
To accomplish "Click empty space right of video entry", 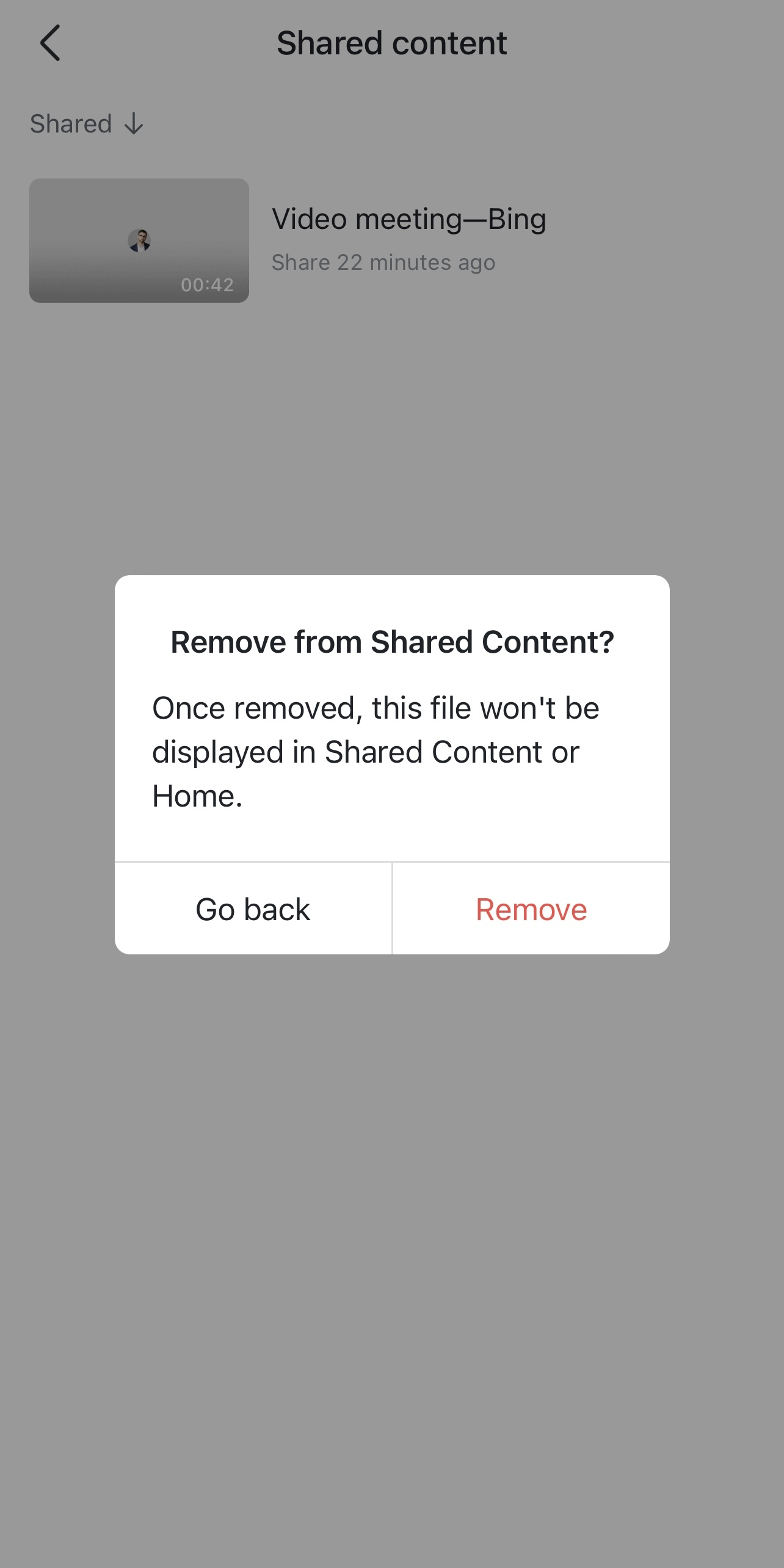I will tap(666, 241).
